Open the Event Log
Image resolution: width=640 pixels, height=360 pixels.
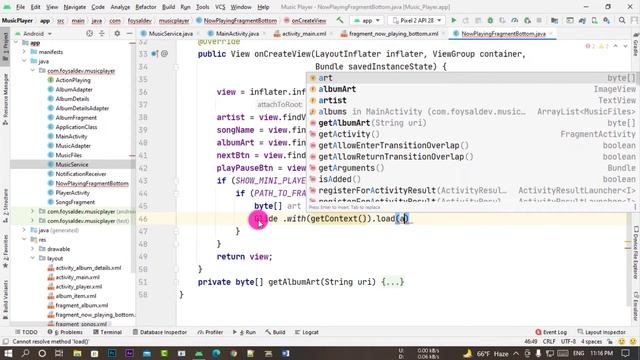(551, 332)
